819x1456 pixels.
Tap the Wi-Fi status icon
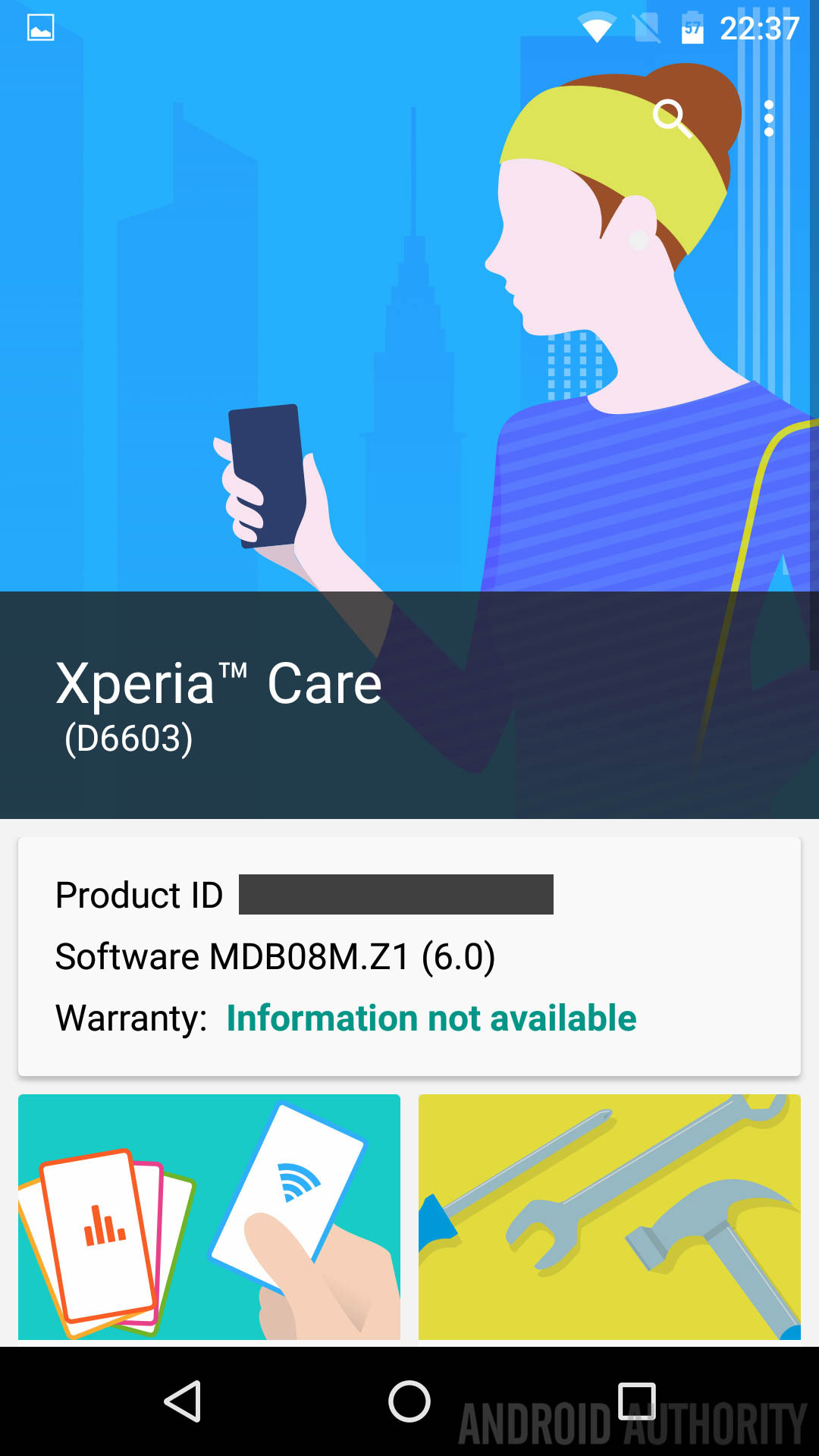[x=597, y=29]
